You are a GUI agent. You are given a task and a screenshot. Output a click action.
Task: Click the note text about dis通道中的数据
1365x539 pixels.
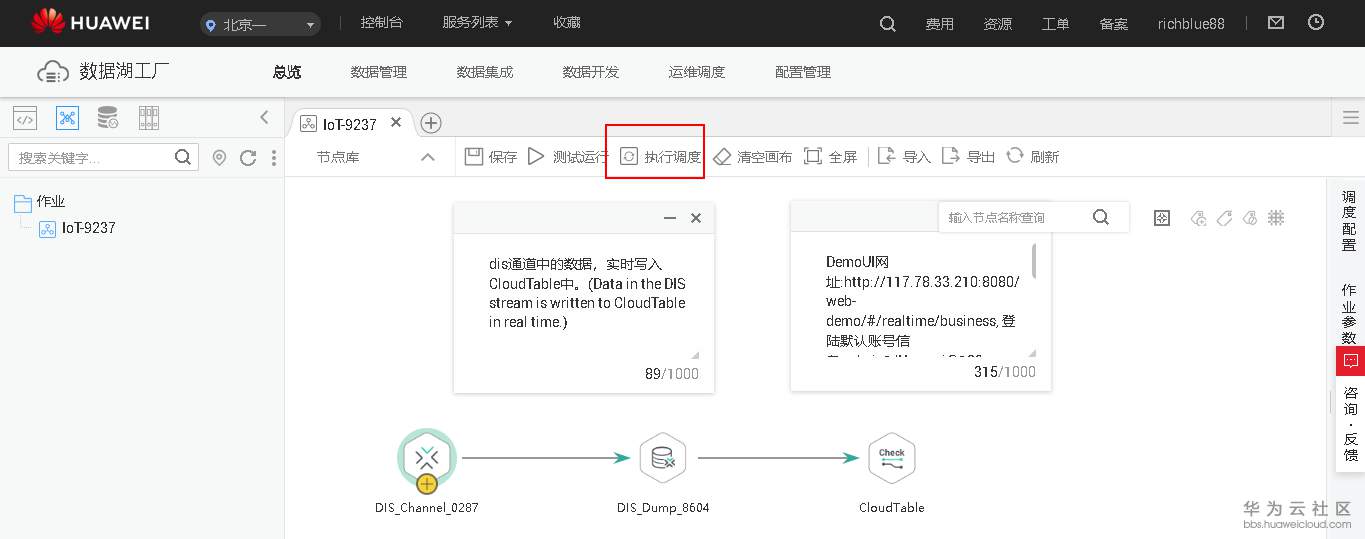pyautogui.click(x=587, y=293)
